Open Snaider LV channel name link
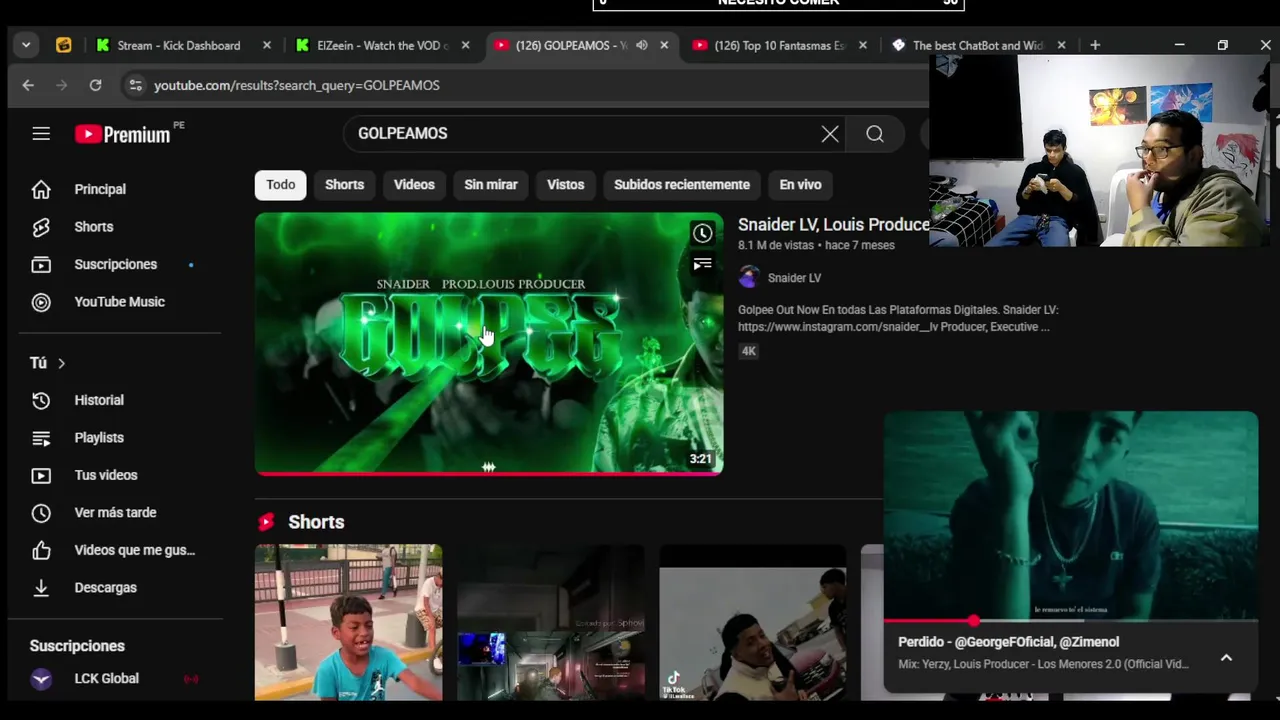Image resolution: width=1280 pixels, height=720 pixels. [794, 278]
